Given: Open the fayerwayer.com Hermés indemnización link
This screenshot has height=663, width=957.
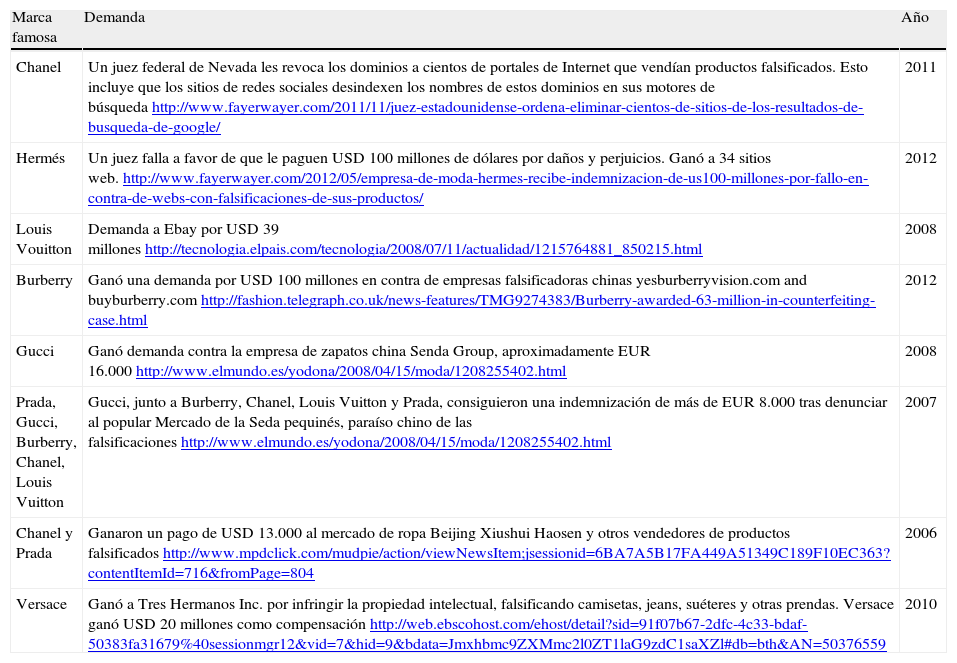Looking at the screenshot, I should click(495, 179).
